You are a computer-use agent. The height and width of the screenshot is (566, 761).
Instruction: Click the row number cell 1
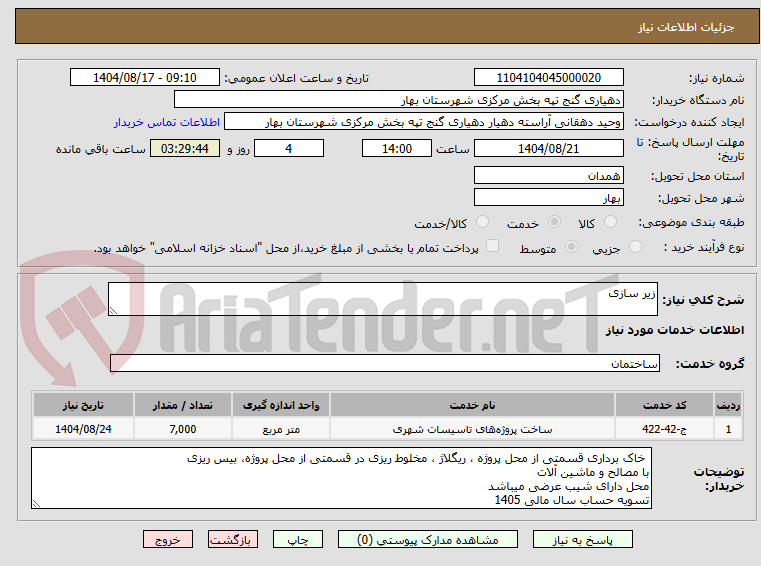pyautogui.click(x=728, y=429)
